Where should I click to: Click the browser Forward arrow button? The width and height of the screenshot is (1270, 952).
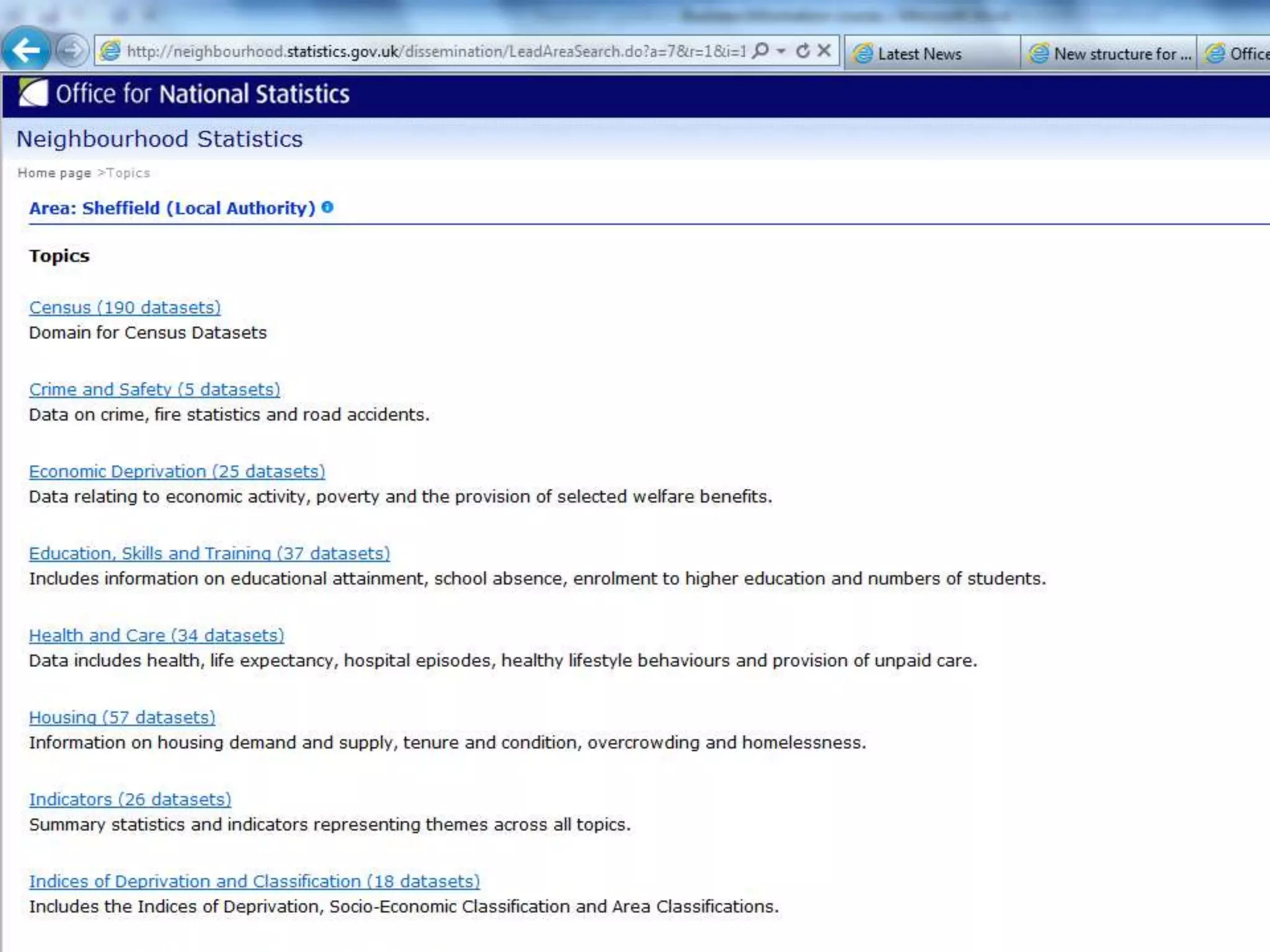point(72,51)
